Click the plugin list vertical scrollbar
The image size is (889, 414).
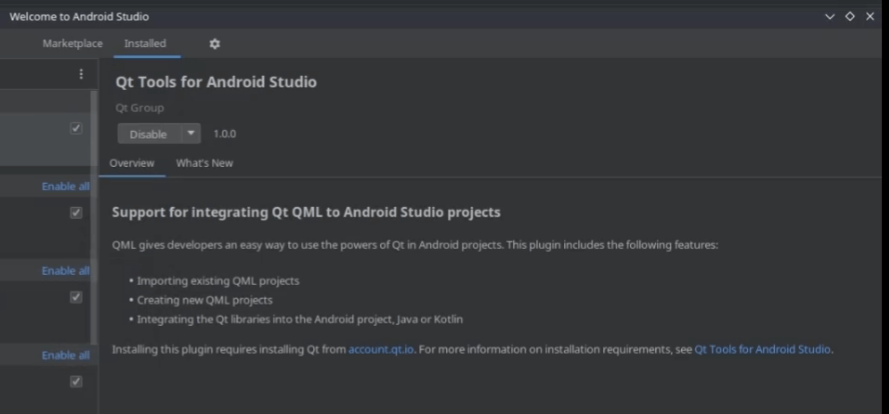(94, 218)
